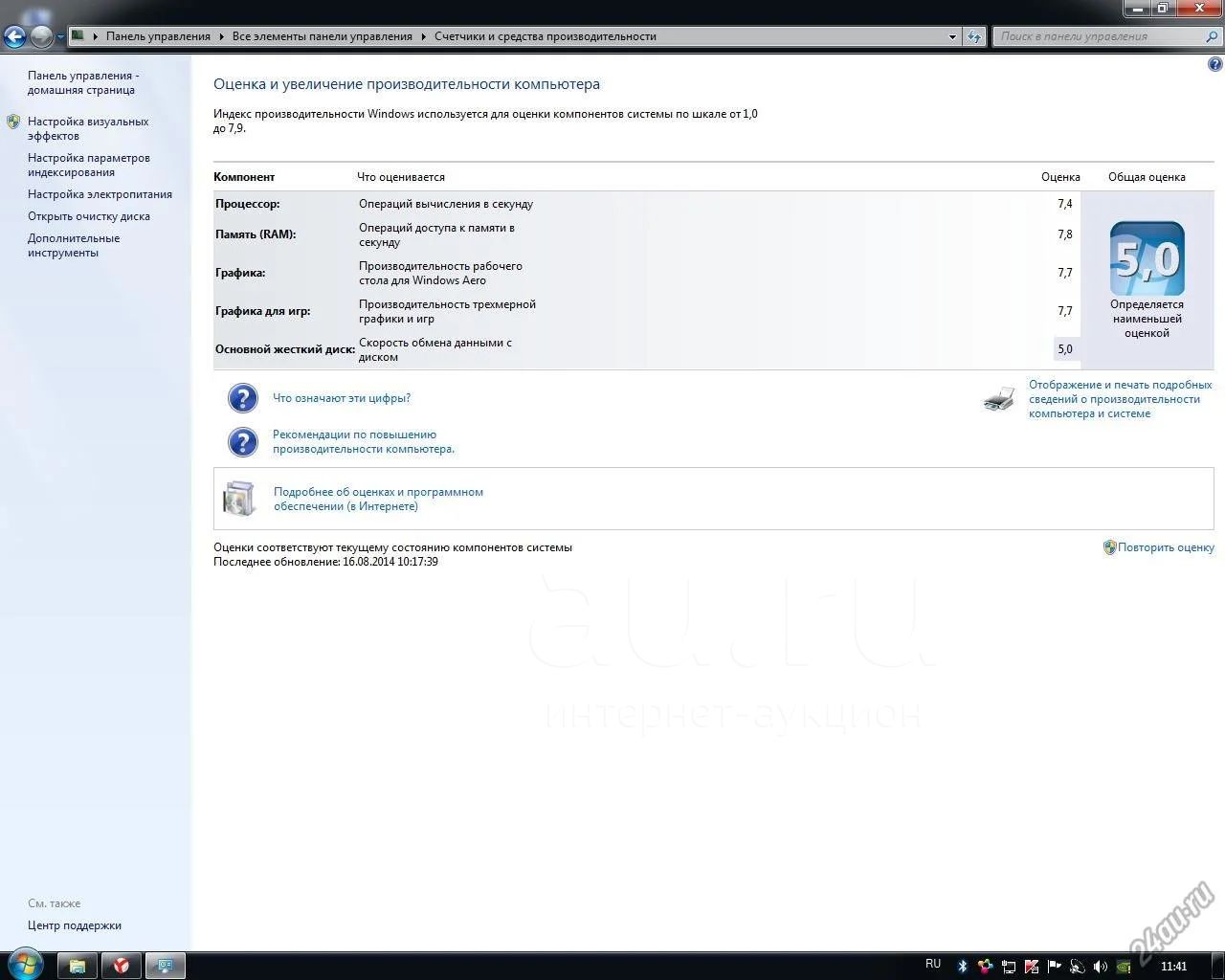Click Control Panel taskbar button

pos(166,966)
